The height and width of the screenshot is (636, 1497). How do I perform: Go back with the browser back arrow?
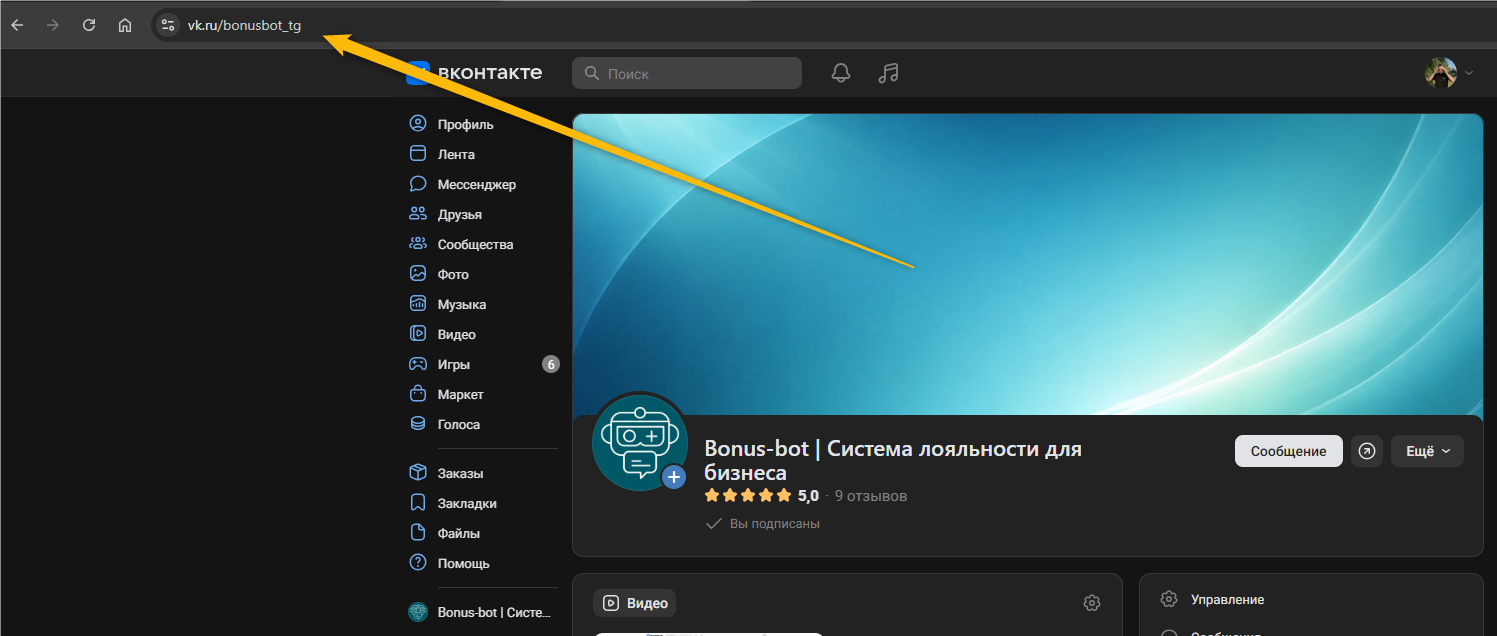pos(17,25)
